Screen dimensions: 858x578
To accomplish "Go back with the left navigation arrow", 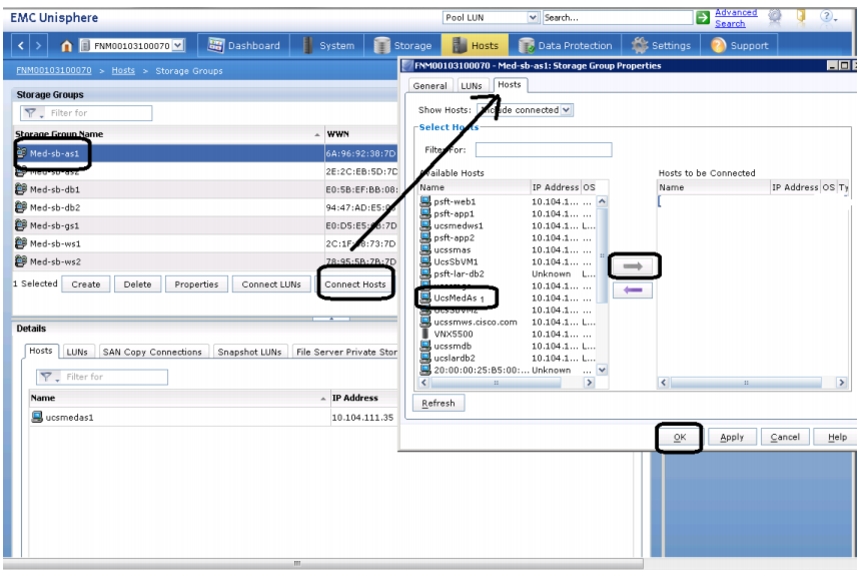I will click(x=21, y=45).
